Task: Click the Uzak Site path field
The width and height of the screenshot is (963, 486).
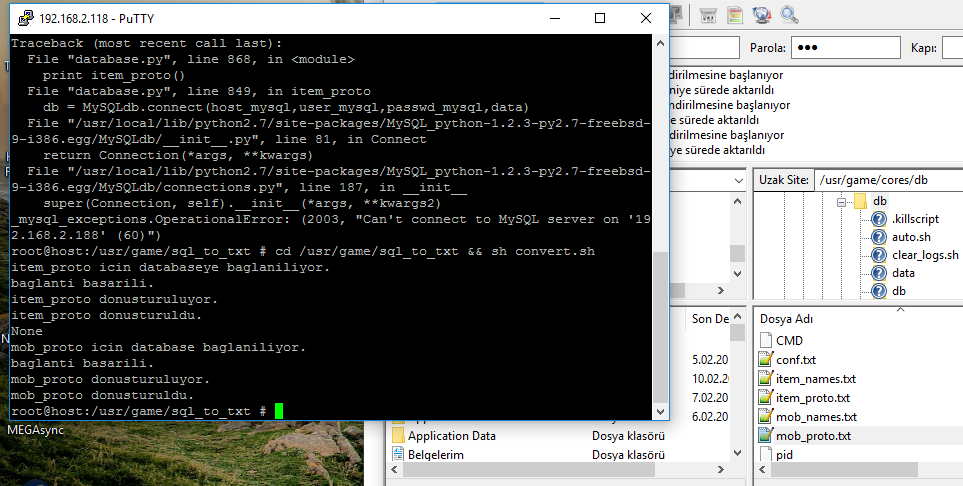Action: point(889,180)
